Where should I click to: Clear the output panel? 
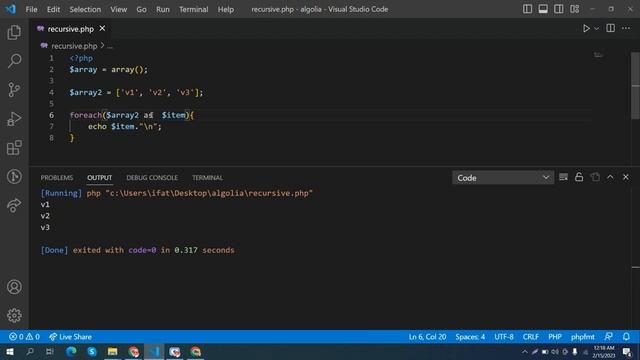tap(563, 177)
